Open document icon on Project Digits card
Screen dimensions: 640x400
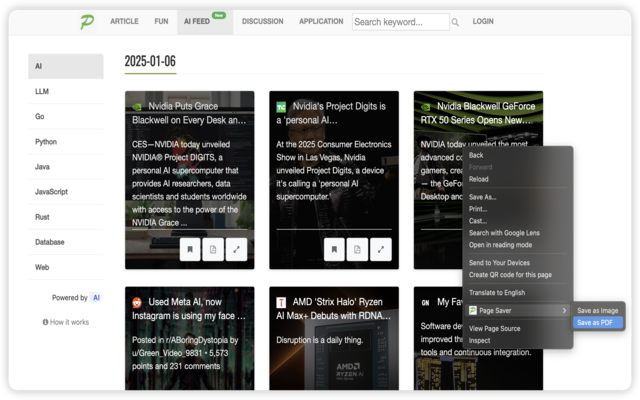point(357,249)
